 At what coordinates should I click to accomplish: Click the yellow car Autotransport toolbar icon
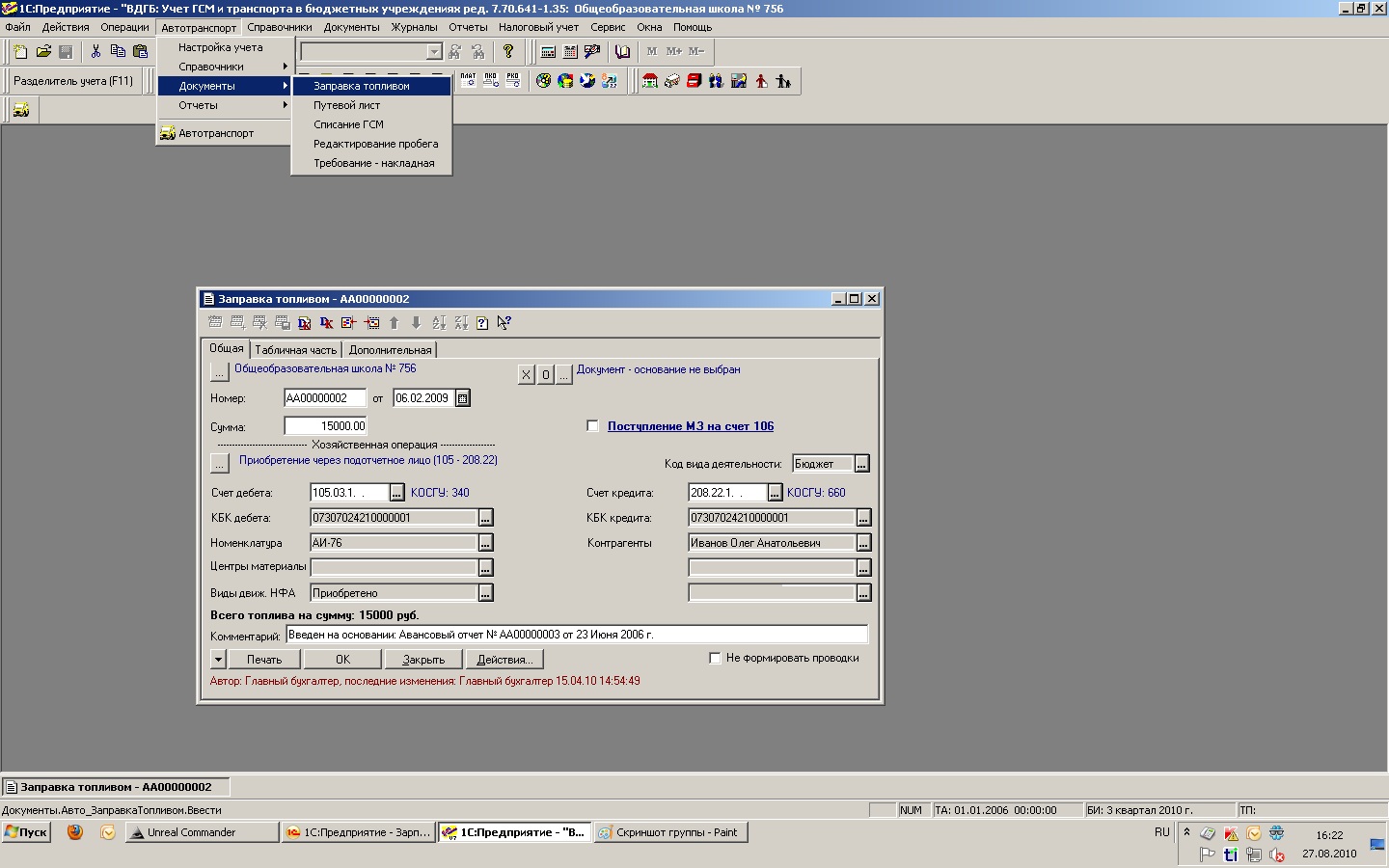click(x=20, y=110)
